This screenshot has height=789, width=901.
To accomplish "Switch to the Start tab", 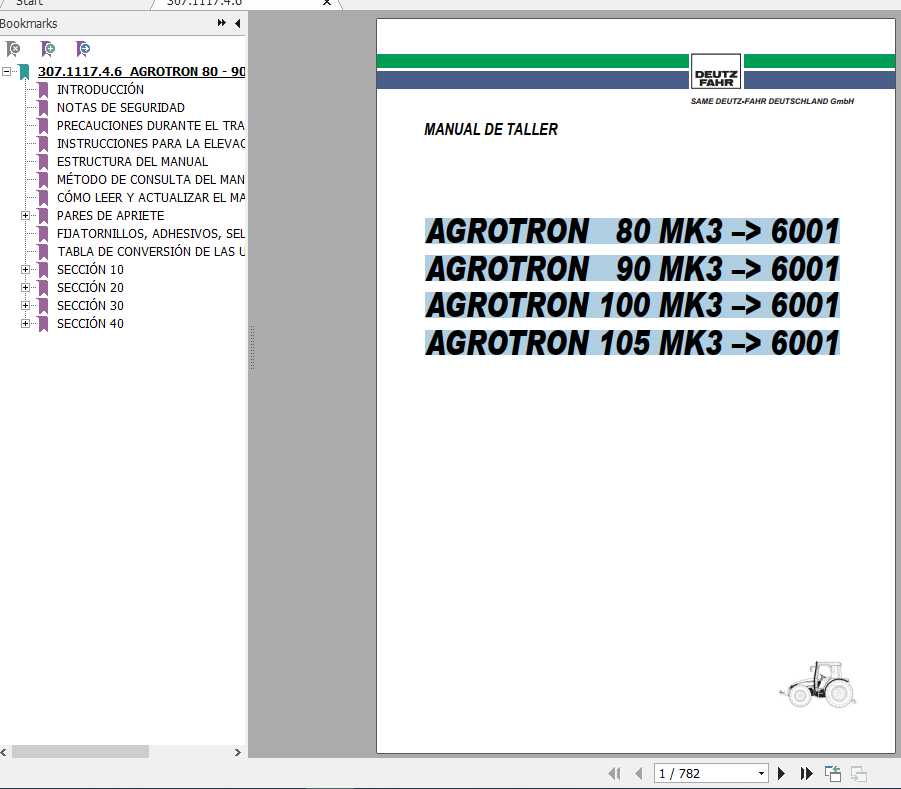I will tap(30, 4).
